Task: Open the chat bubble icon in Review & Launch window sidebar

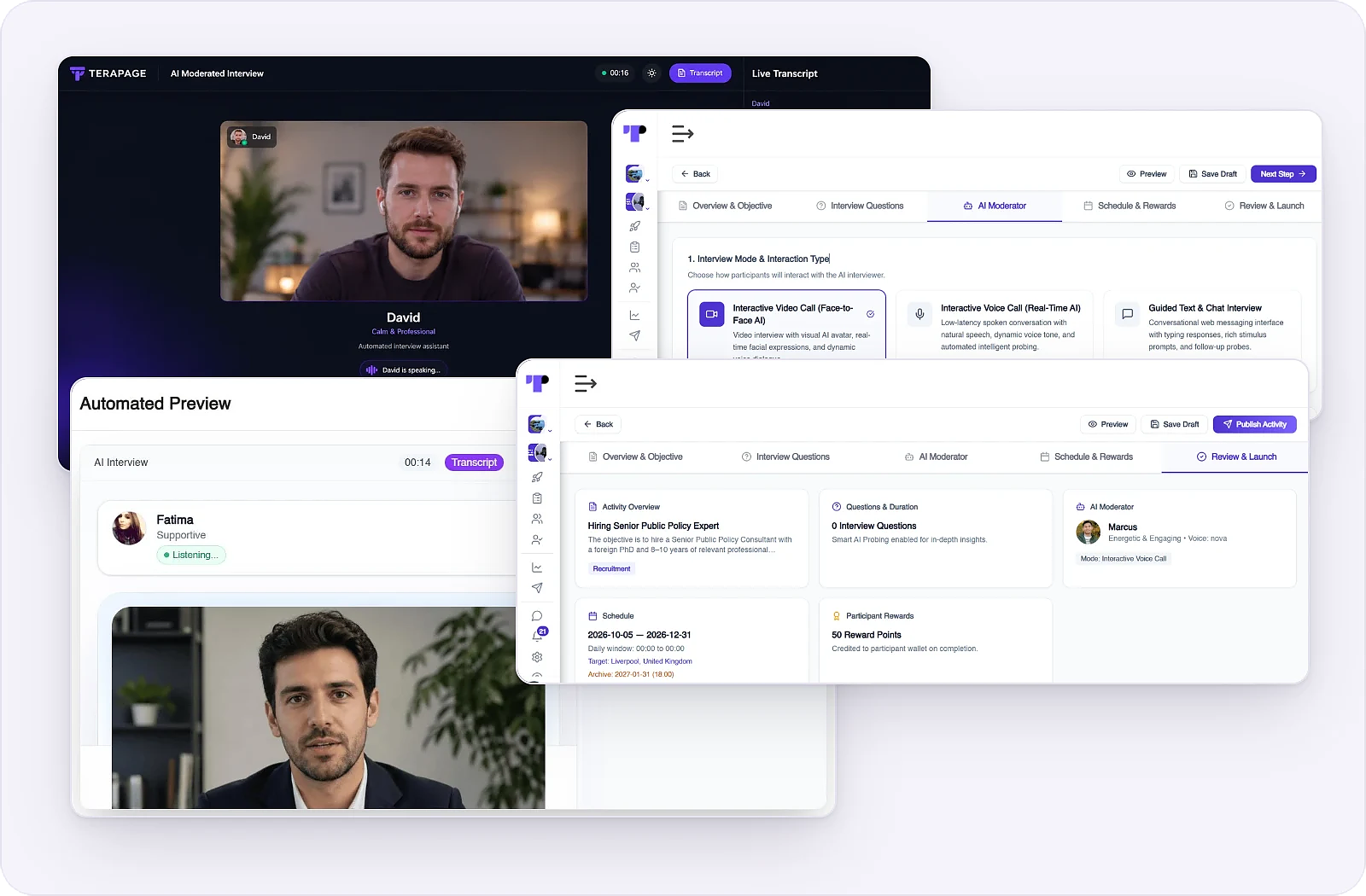Action: point(537,616)
